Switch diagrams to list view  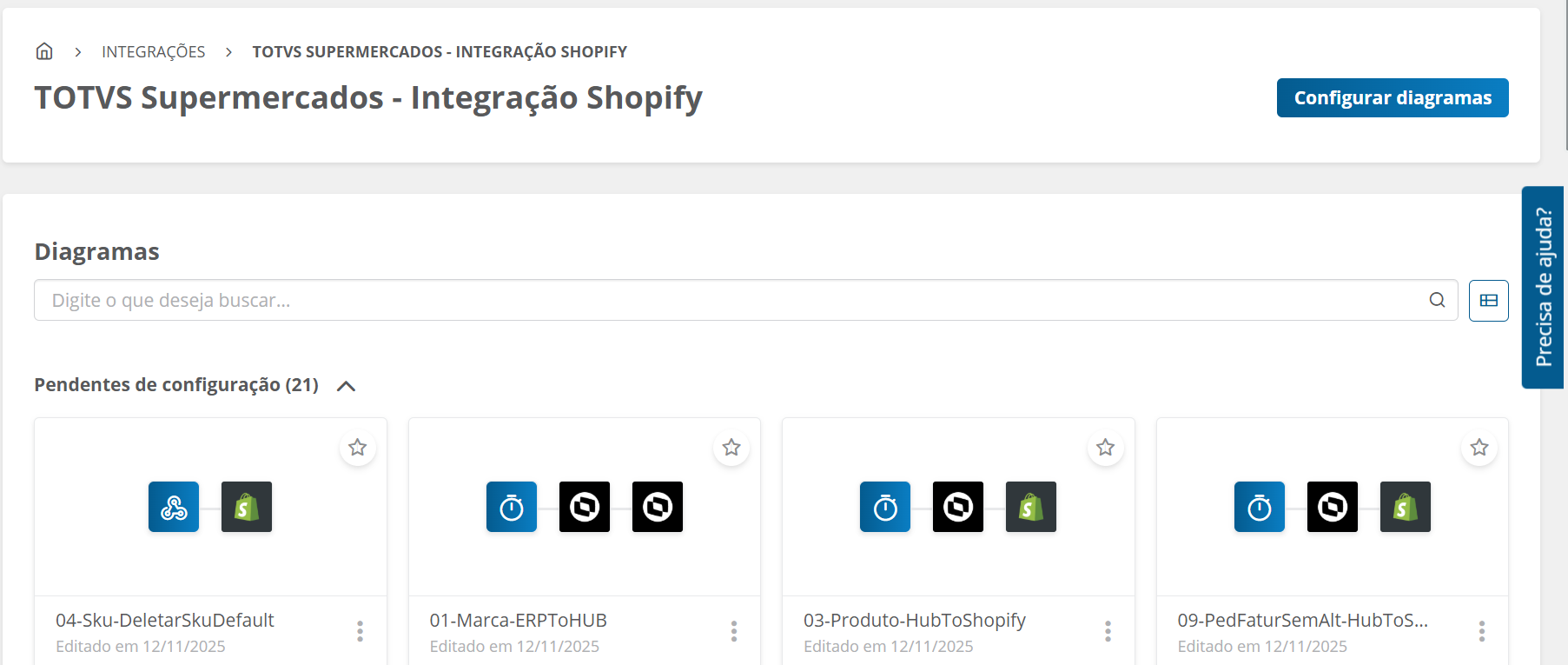click(1488, 300)
